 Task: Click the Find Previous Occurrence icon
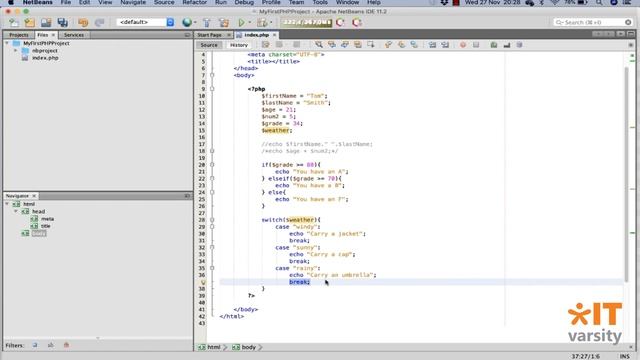pyautogui.click(x=331, y=45)
